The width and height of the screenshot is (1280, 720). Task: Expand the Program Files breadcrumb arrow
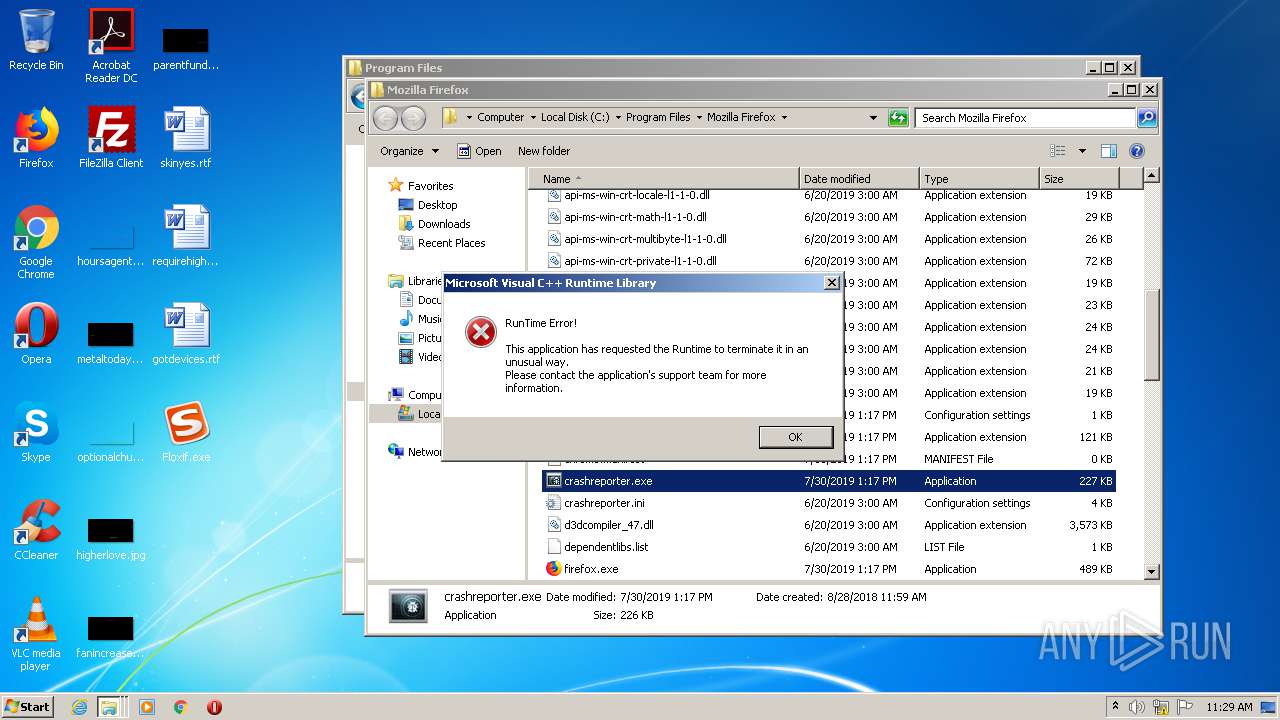tap(699, 118)
